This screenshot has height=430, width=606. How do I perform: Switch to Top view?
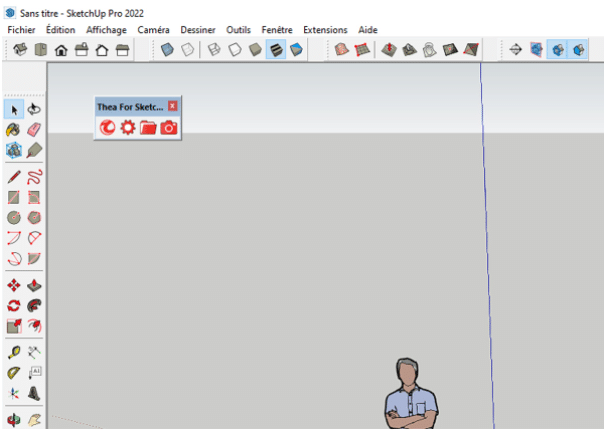[x=41, y=49]
